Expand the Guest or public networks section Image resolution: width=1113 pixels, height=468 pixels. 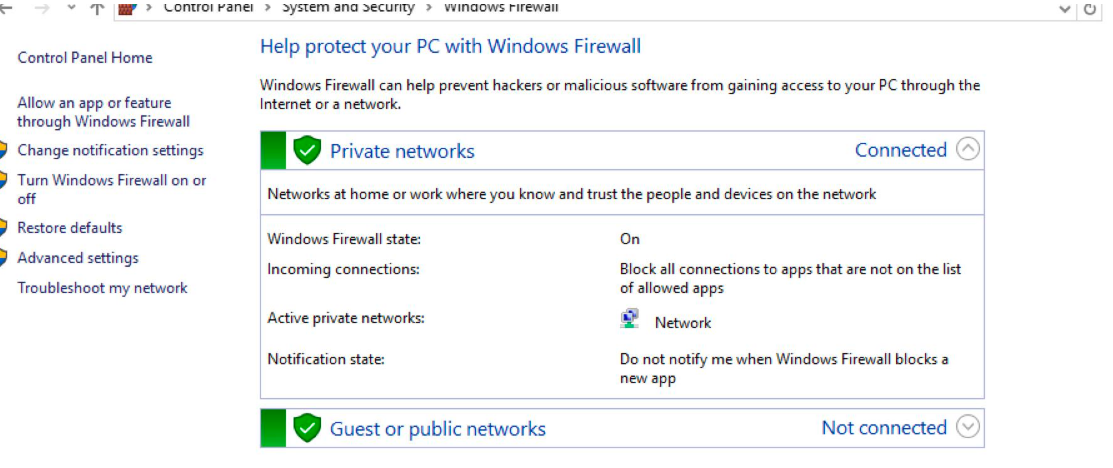pyautogui.click(x=967, y=427)
